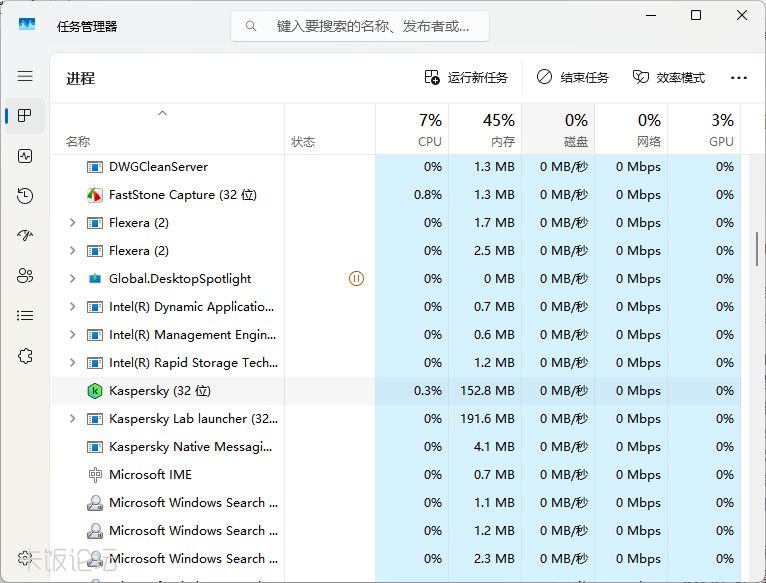This screenshot has height=583, width=766.
Task: Sort by the 网络 column header
Action: 631,130
